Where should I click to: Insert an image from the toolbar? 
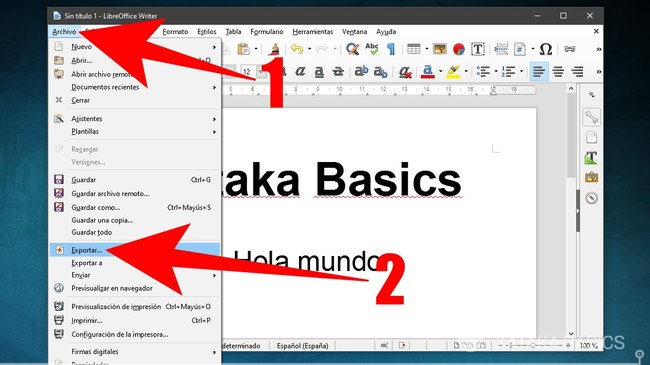tap(439, 49)
